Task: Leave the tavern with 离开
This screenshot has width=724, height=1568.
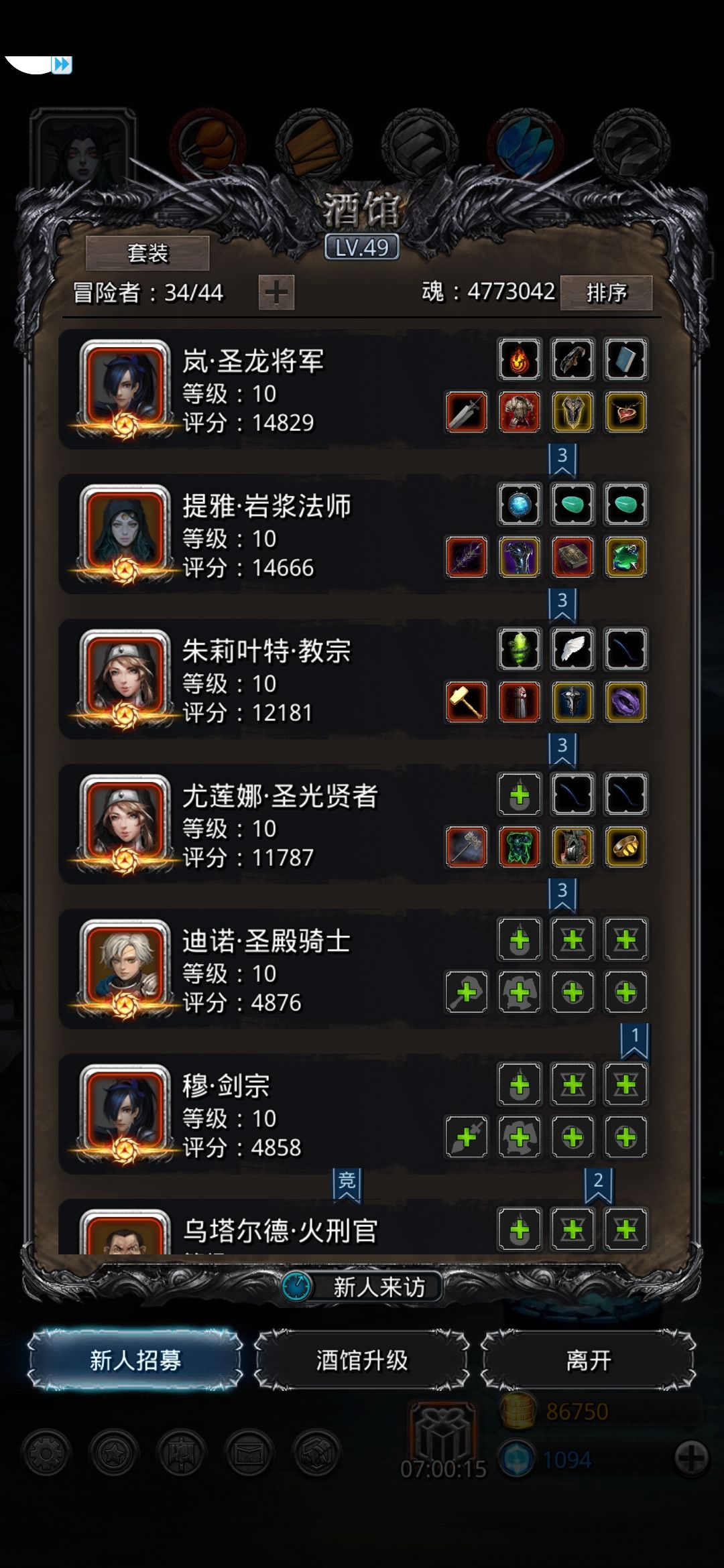Action: [589, 1360]
